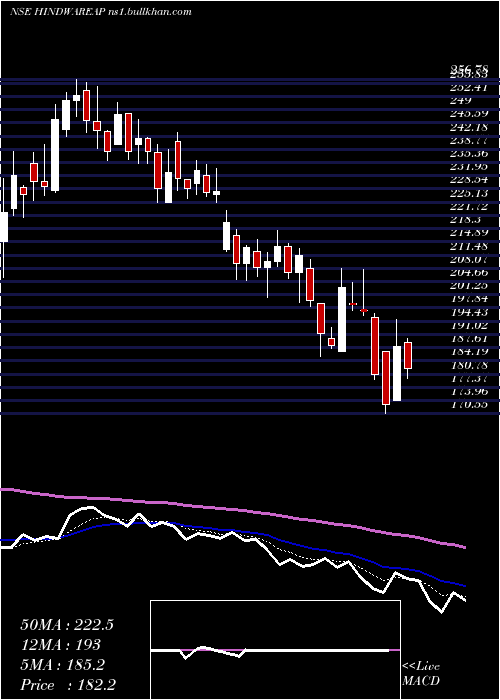The width and height of the screenshot is (500, 700).
Task: Click the 245.59 price axis label
Action: point(468,114)
